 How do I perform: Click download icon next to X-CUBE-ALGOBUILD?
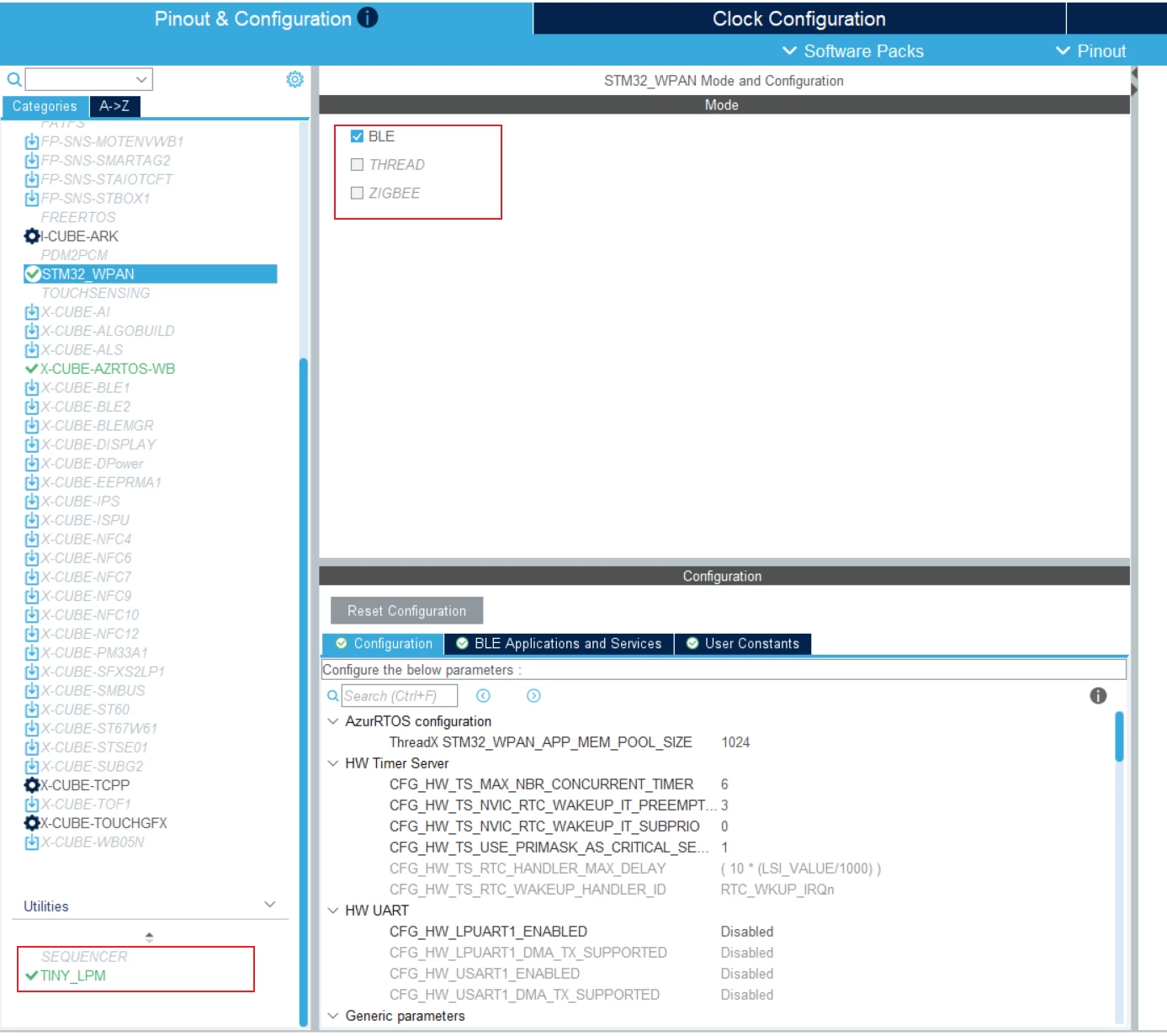(x=32, y=332)
